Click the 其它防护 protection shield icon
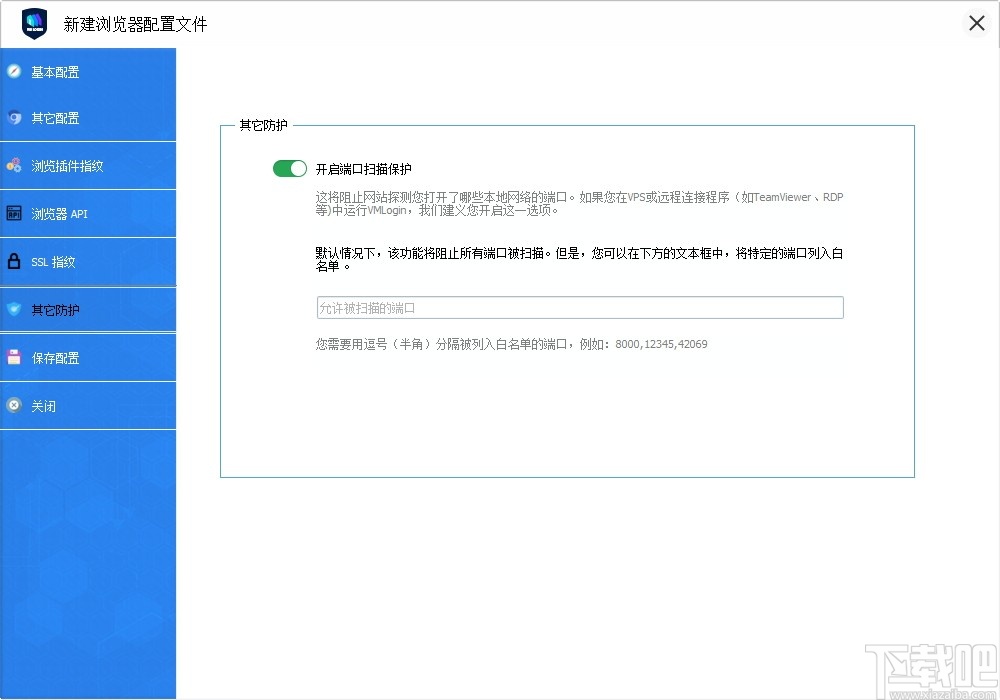This screenshot has height=700, width=1000. tap(14, 309)
